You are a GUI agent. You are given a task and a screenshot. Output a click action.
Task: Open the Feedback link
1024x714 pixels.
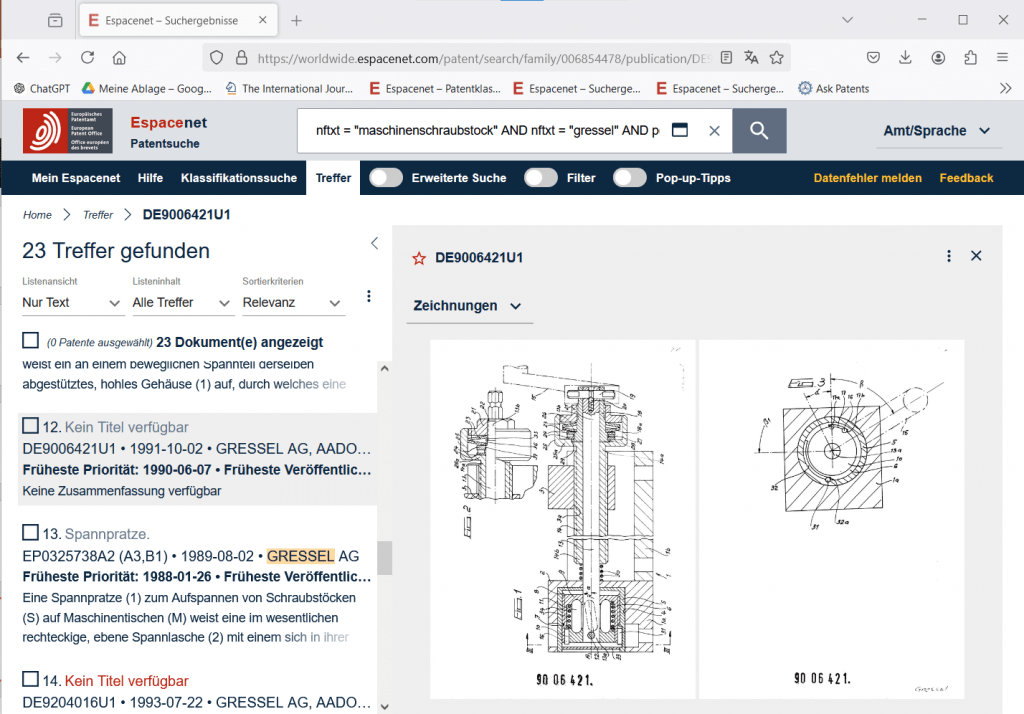point(966,178)
